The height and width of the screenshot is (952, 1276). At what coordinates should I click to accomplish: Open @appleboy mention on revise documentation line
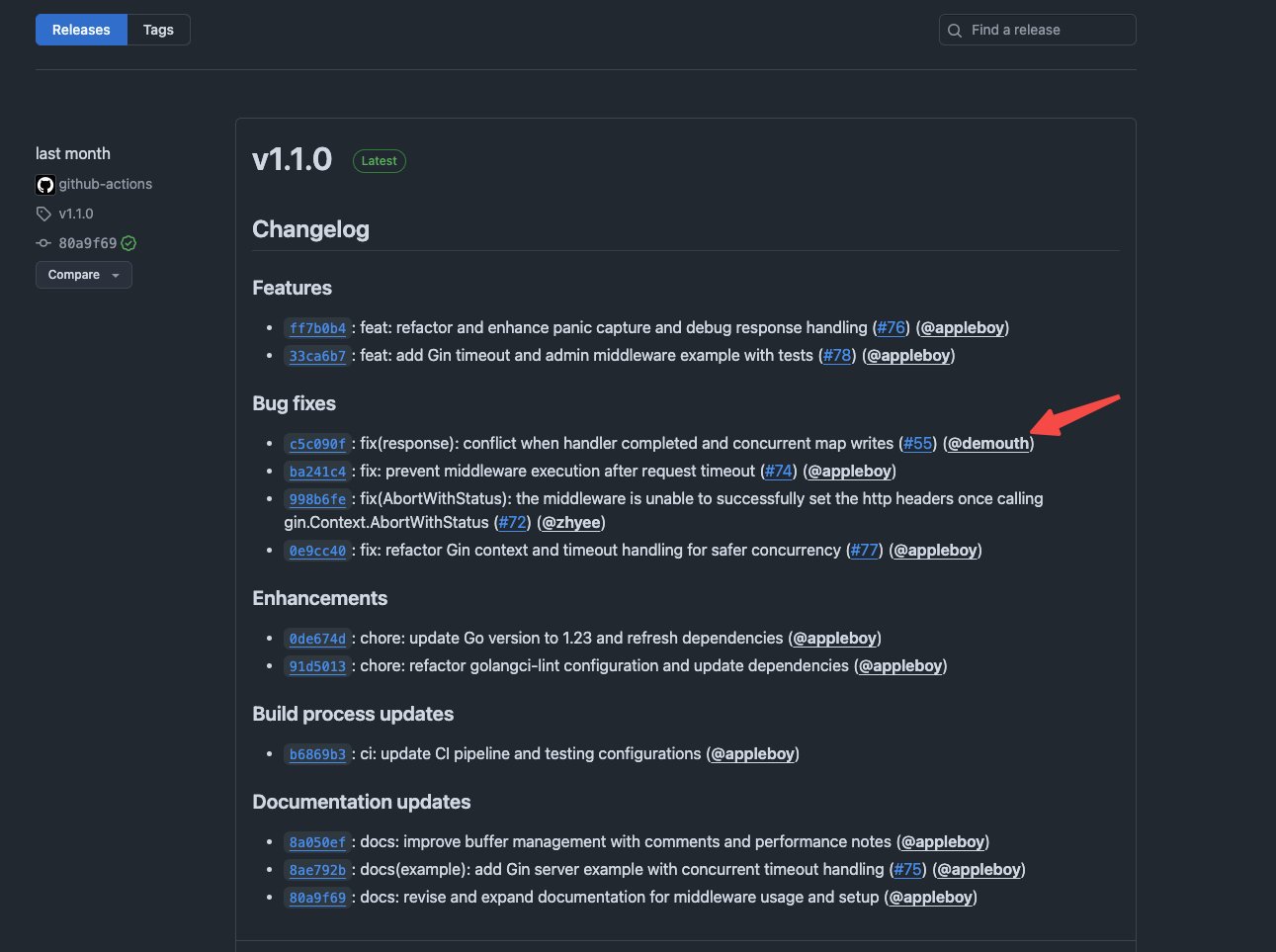tap(931, 897)
